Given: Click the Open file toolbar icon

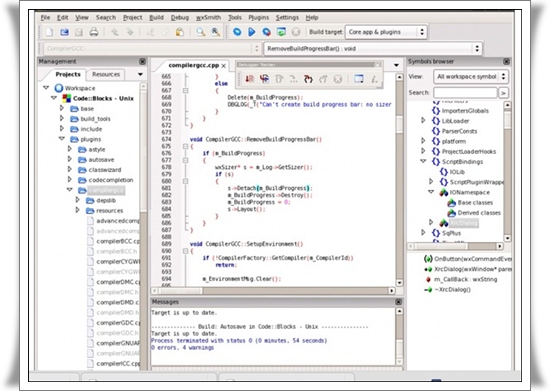Looking at the screenshot, I should pyautogui.click(x=64, y=32).
